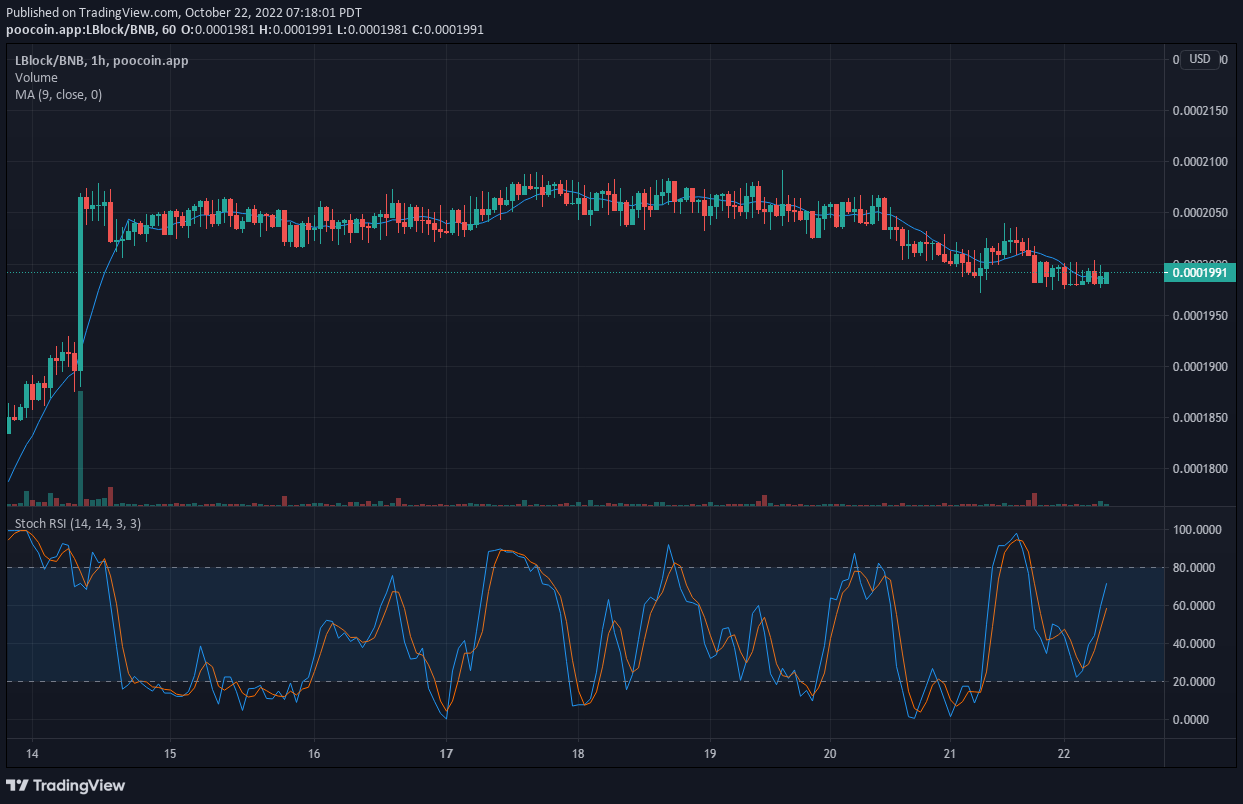Click the 0.0002050 price axis label
Viewport: 1243px width, 804px height.
pos(1200,212)
